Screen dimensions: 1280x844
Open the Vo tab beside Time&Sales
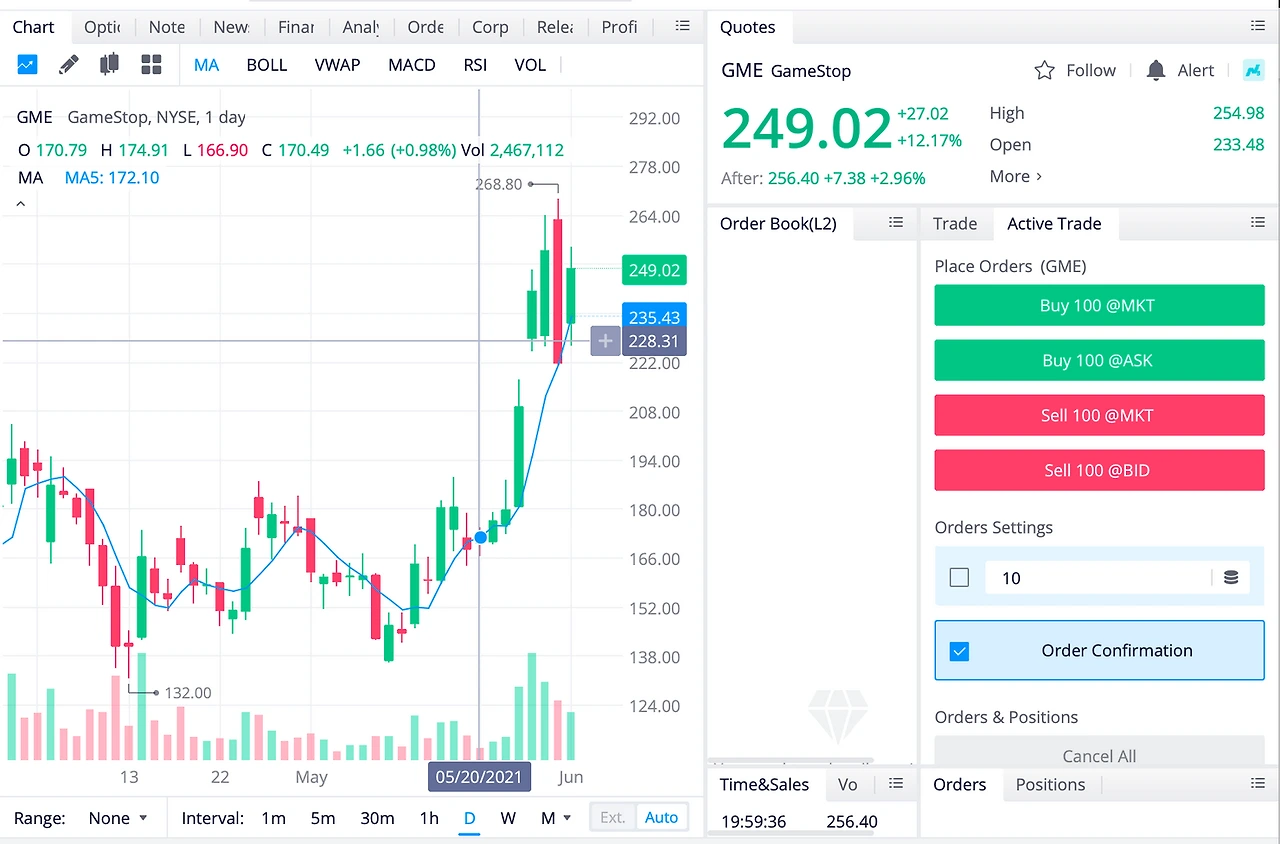848,785
